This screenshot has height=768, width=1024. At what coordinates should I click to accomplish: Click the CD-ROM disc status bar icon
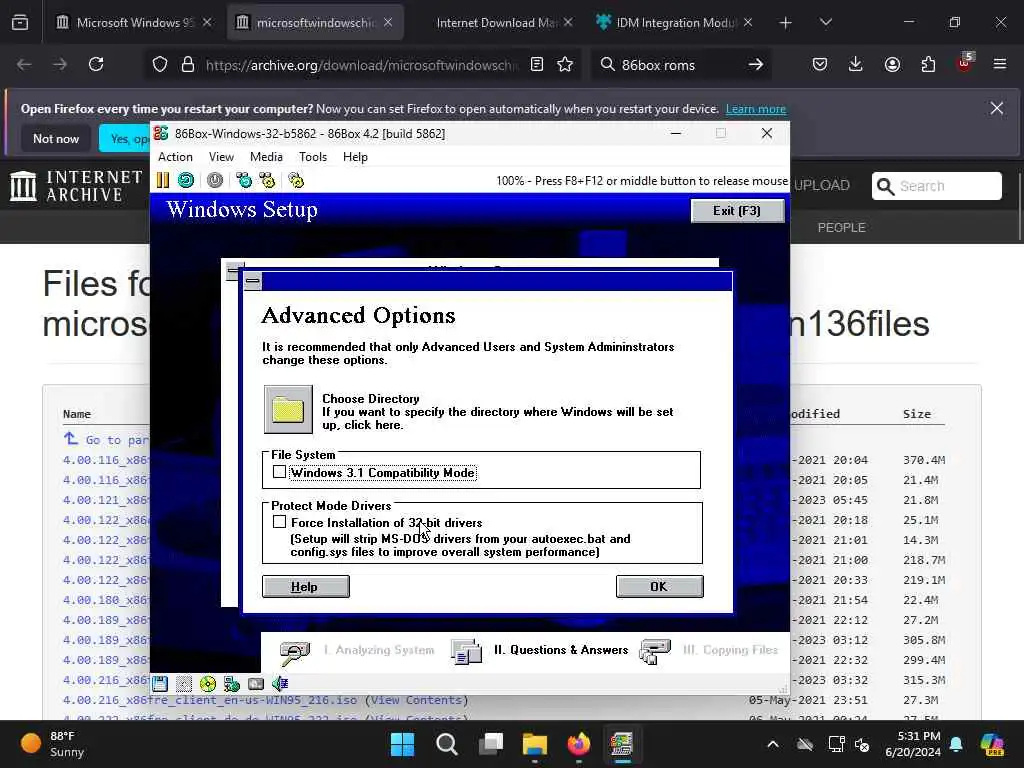(x=208, y=684)
